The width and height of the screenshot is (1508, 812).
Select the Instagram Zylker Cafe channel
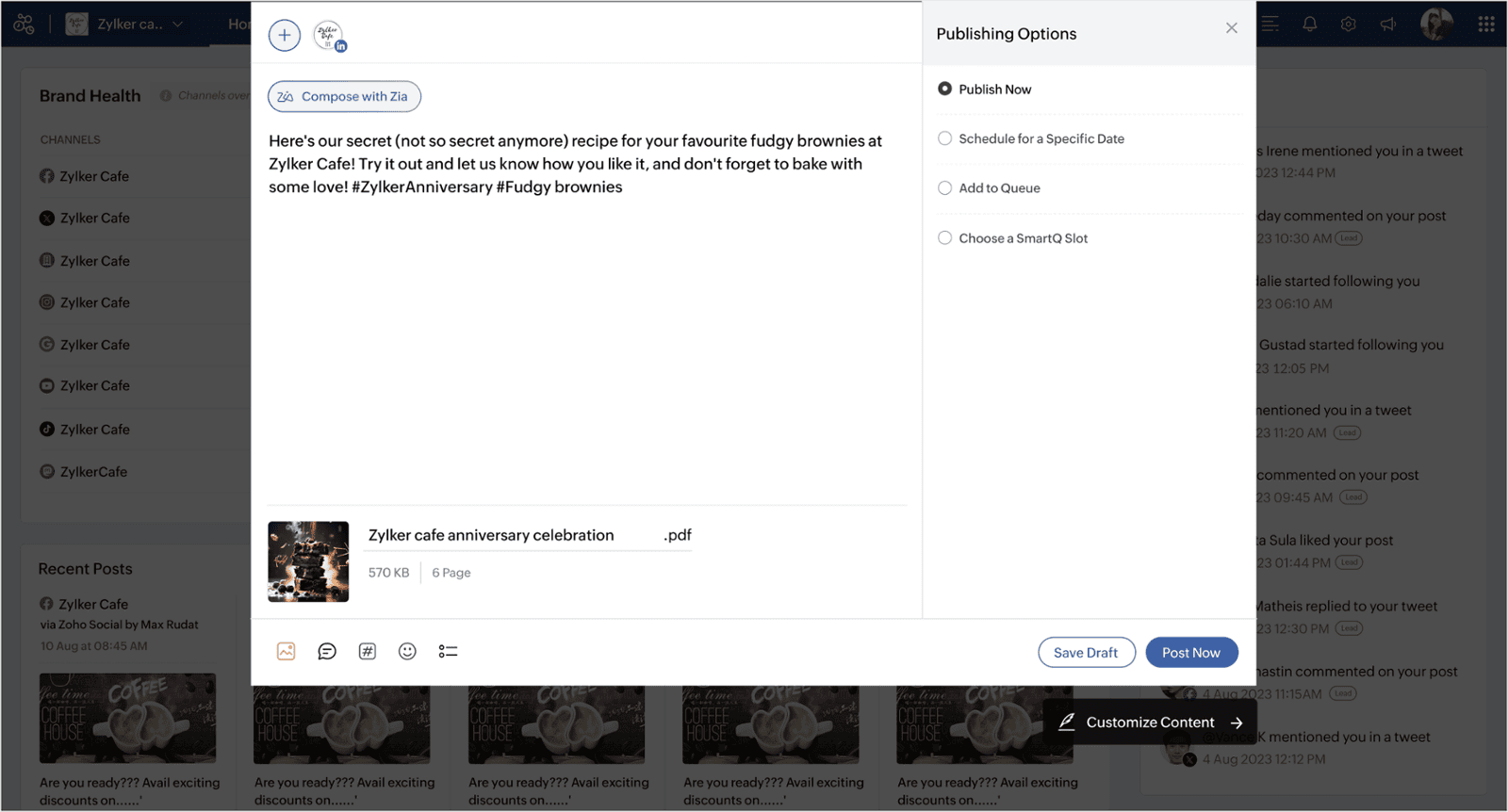tap(85, 302)
